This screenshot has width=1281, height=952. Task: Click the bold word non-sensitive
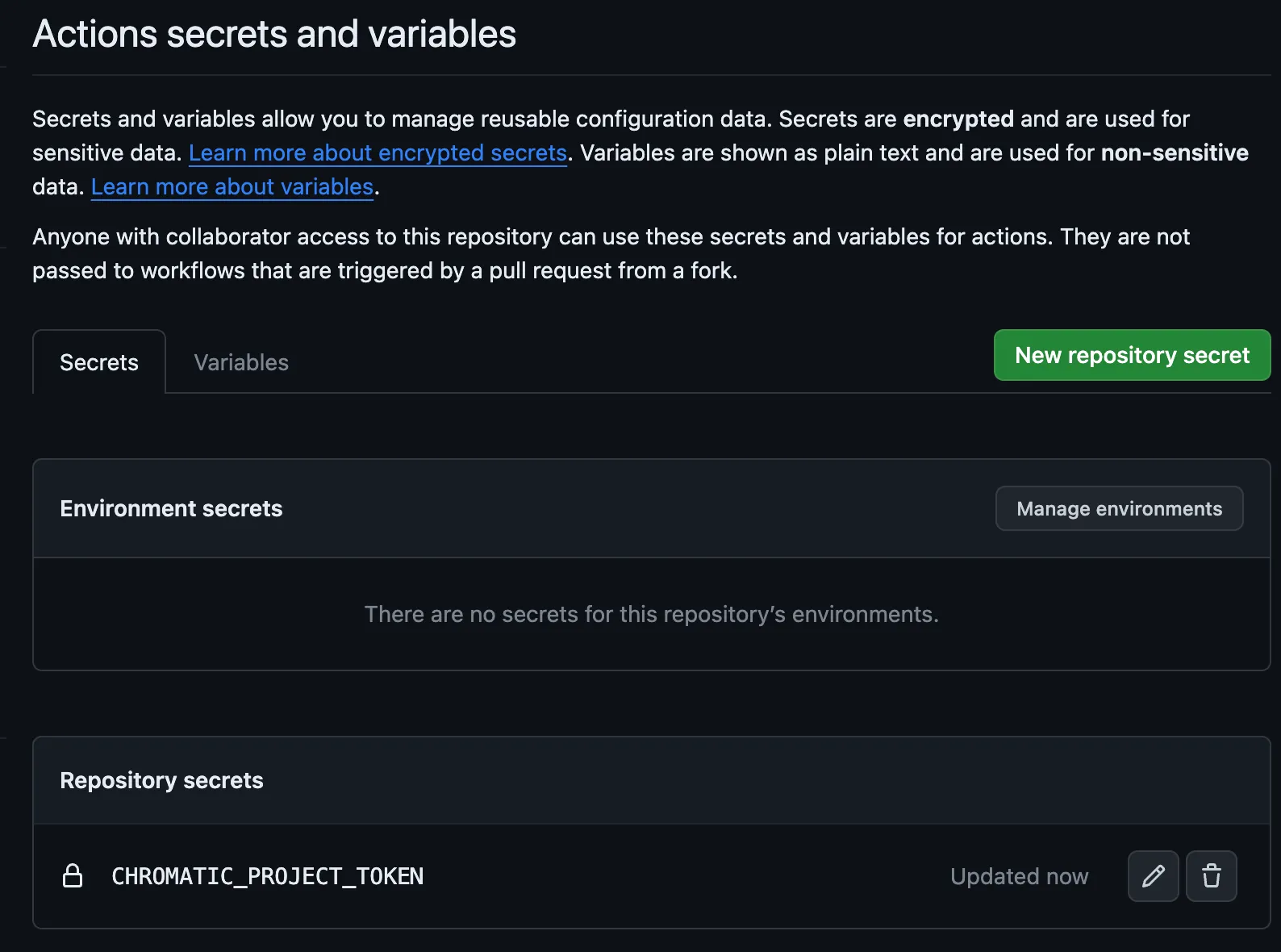tap(1174, 153)
